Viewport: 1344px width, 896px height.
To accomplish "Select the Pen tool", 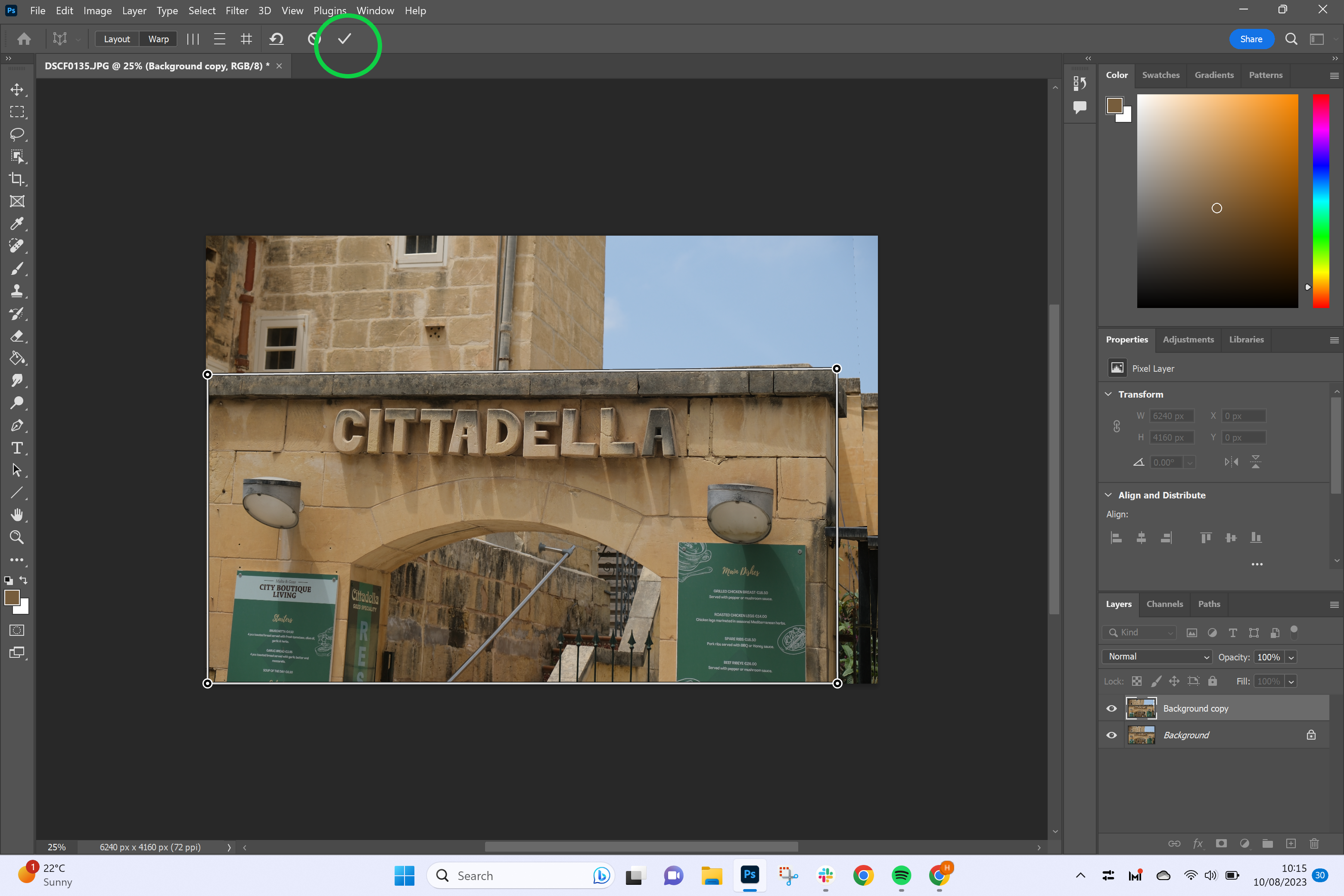I will tap(17, 425).
